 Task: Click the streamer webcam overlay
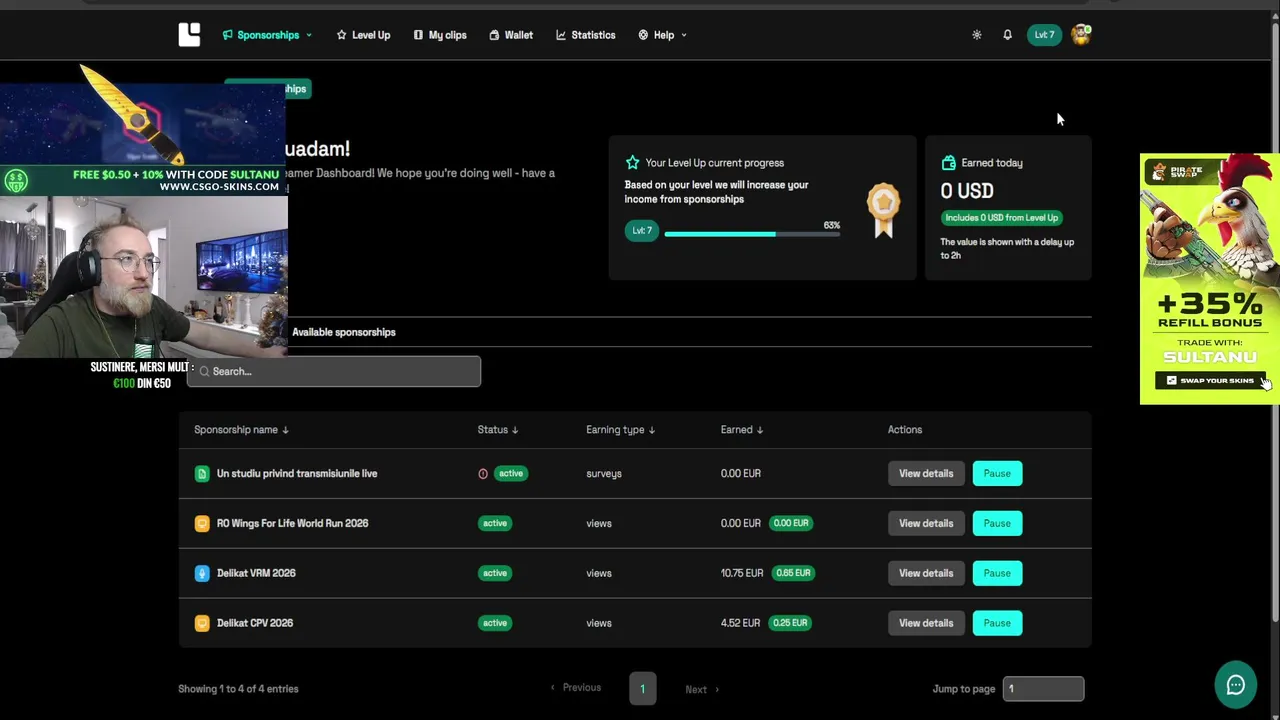144,276
